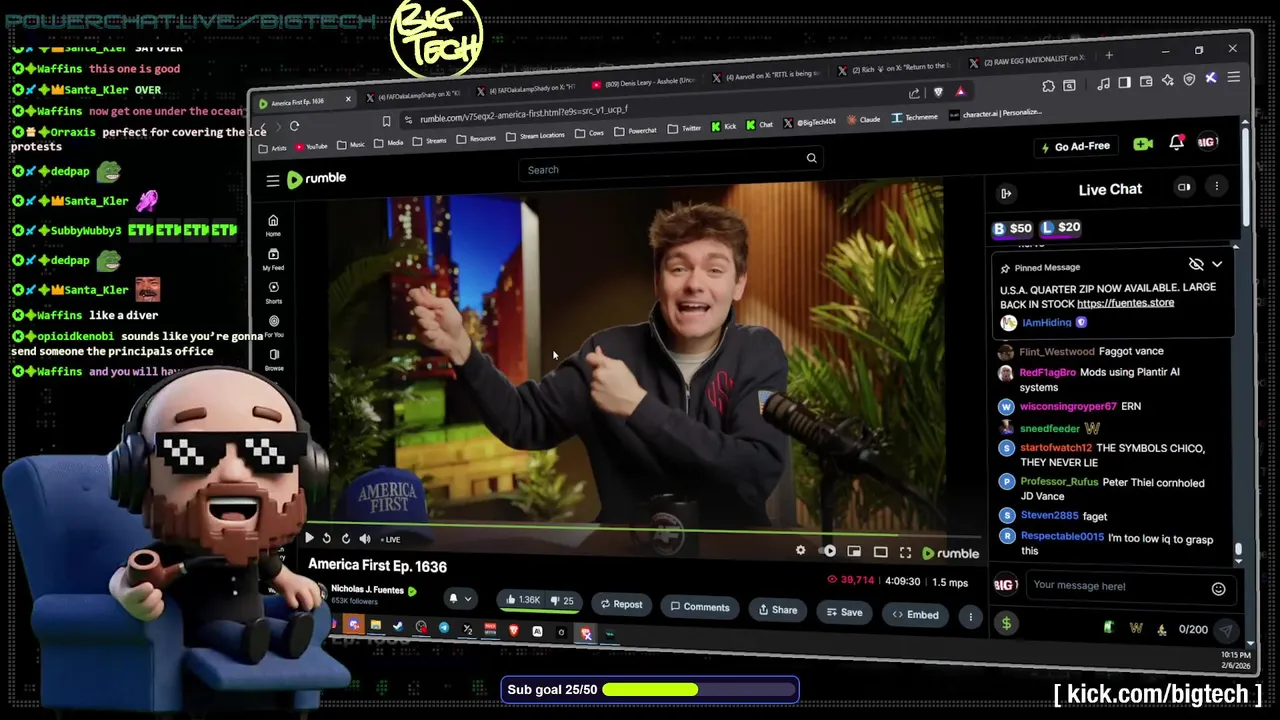1280x720 pixels.
Task: Click the send message arrow icon
Action: point(1226,631)
